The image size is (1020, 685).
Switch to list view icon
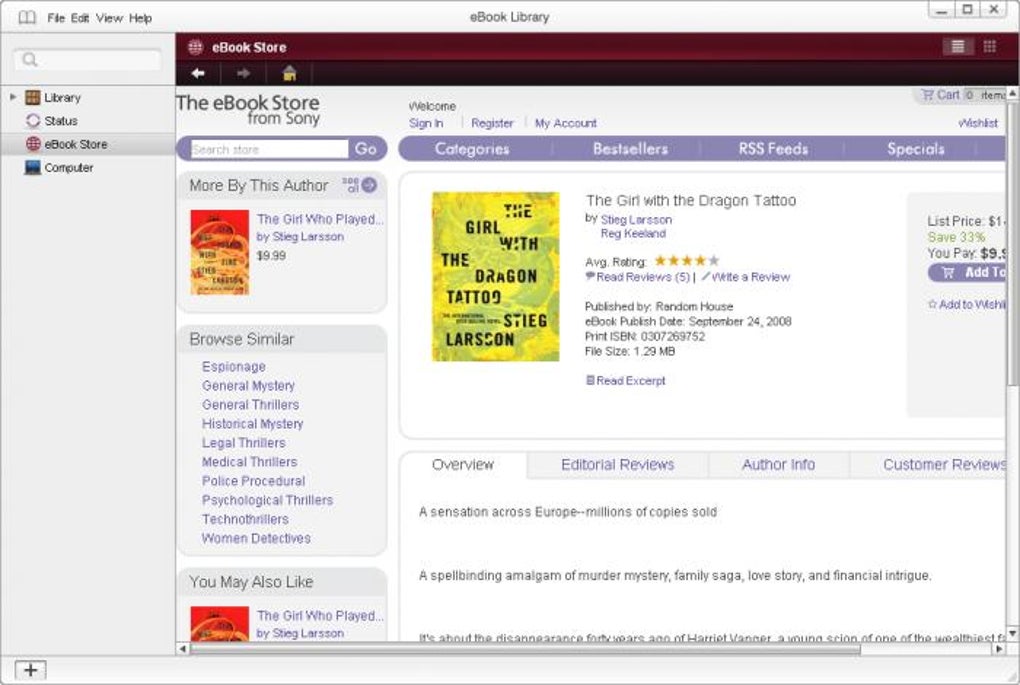point(958,47)
